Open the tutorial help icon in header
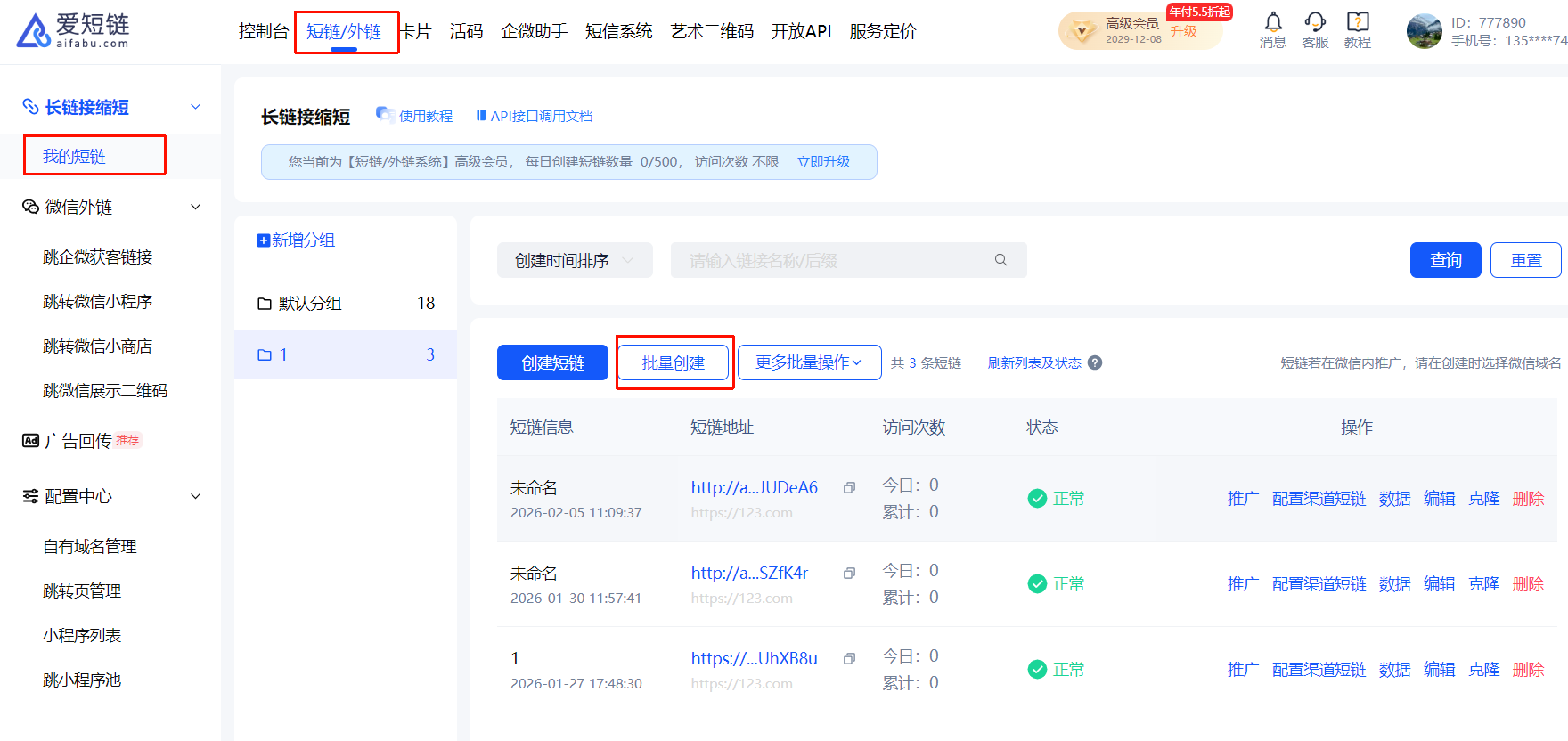 [1357, 22]
